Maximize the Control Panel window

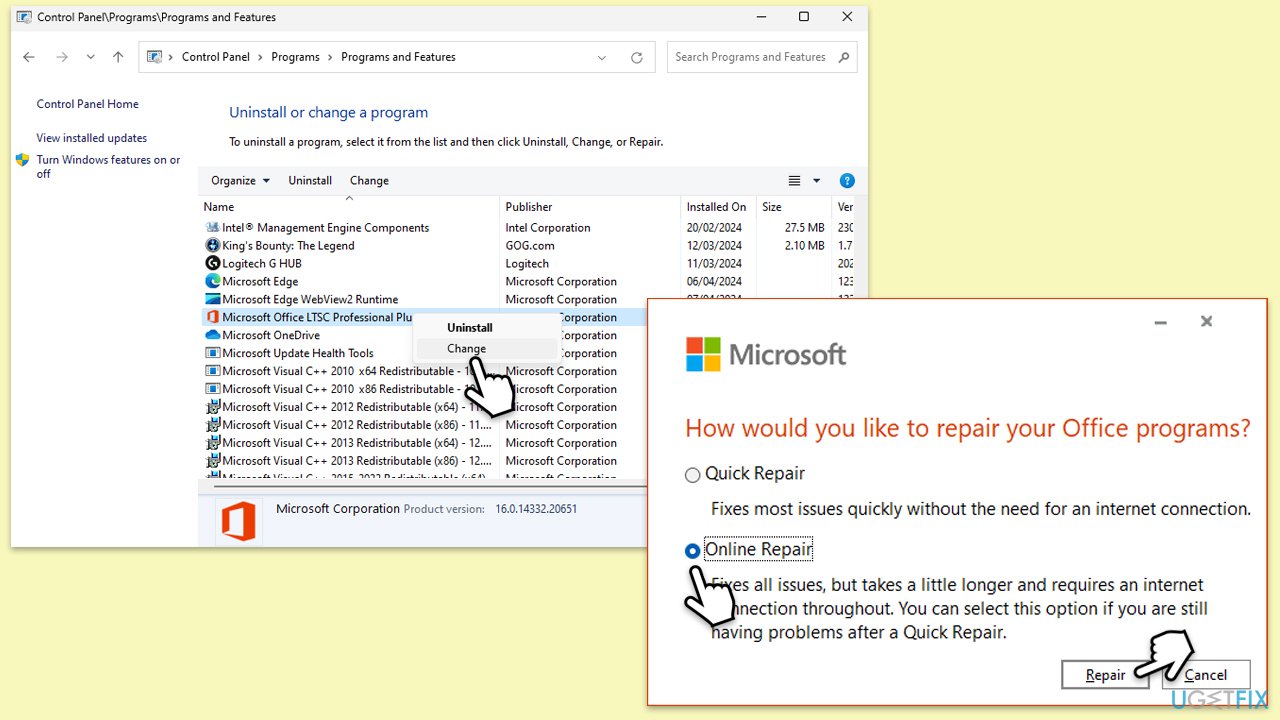pos(803,17)
